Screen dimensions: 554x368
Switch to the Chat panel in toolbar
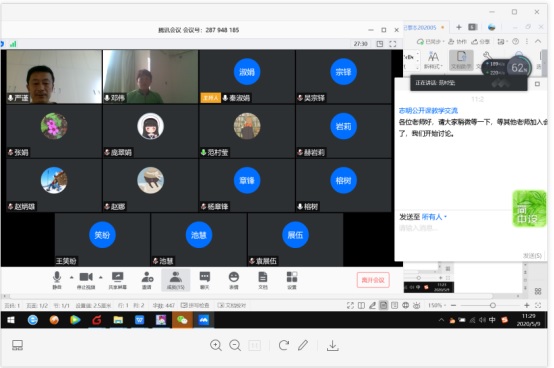(x=205, y=281)
